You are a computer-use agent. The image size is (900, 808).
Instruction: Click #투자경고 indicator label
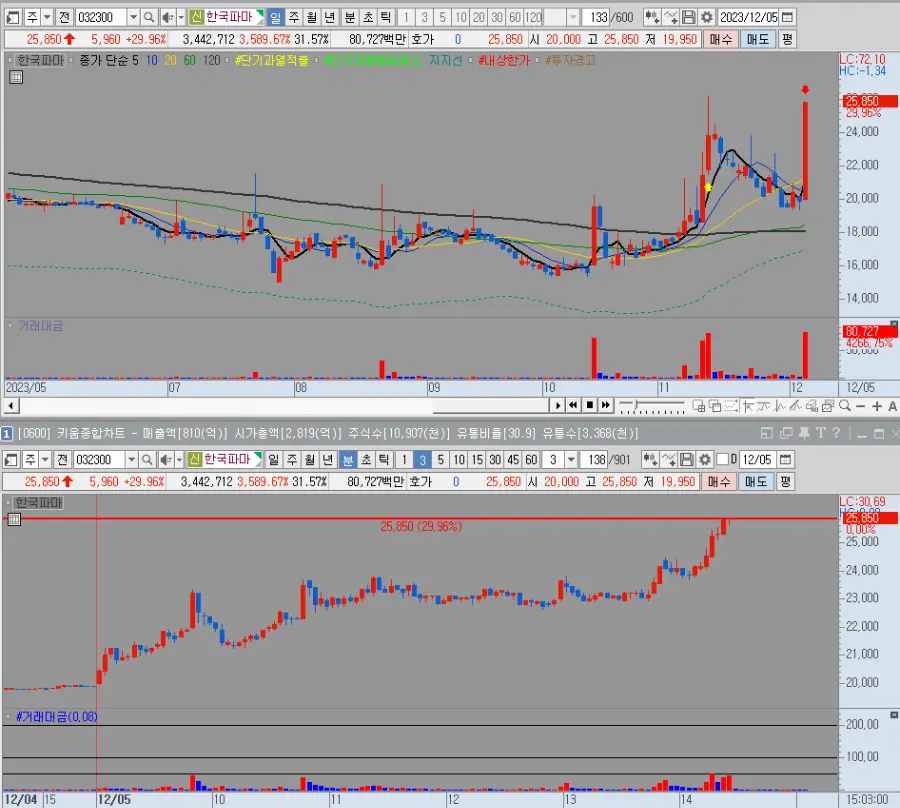tap(570, 60)
